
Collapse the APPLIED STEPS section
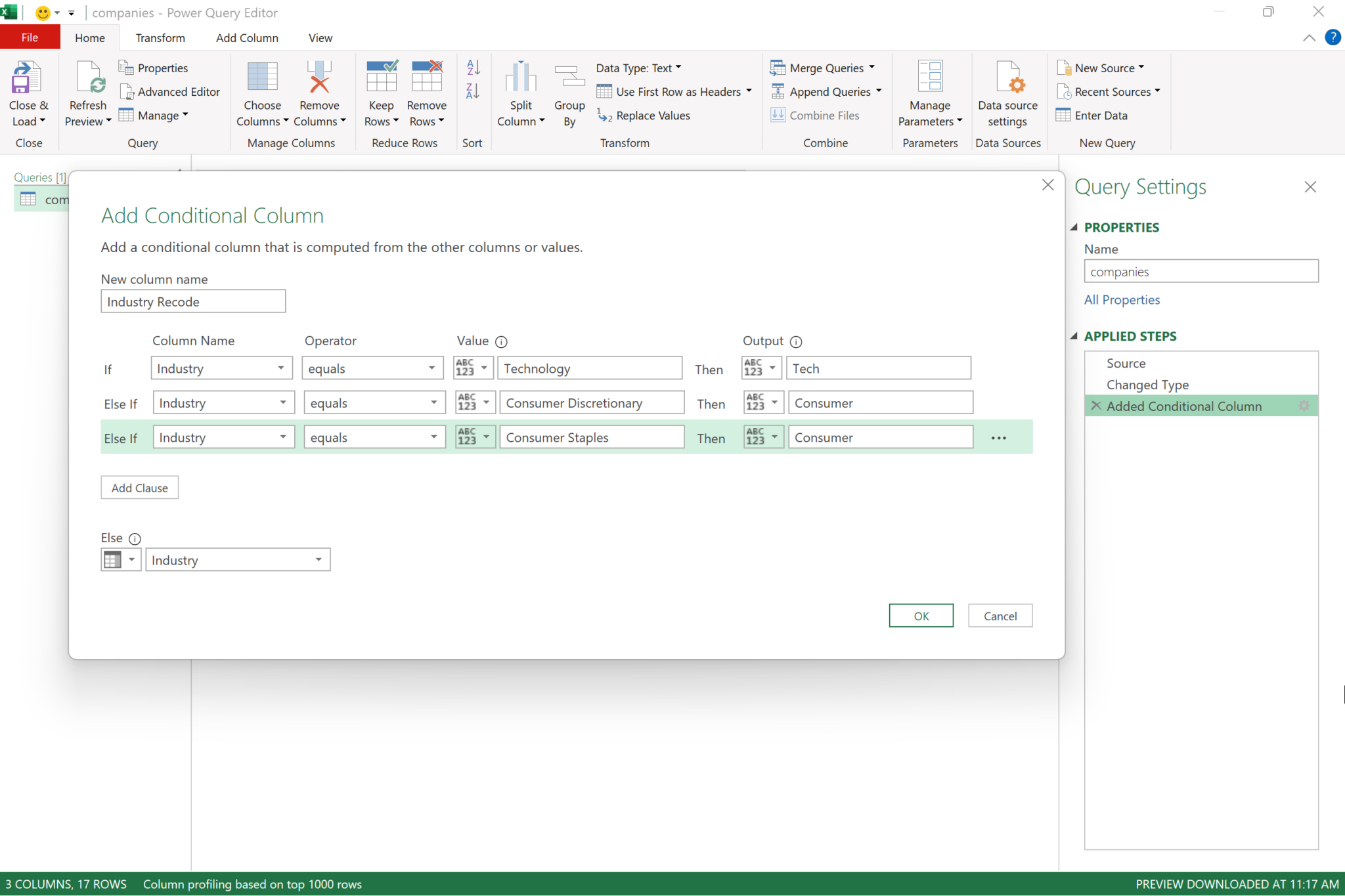[x=1074, y=336]
